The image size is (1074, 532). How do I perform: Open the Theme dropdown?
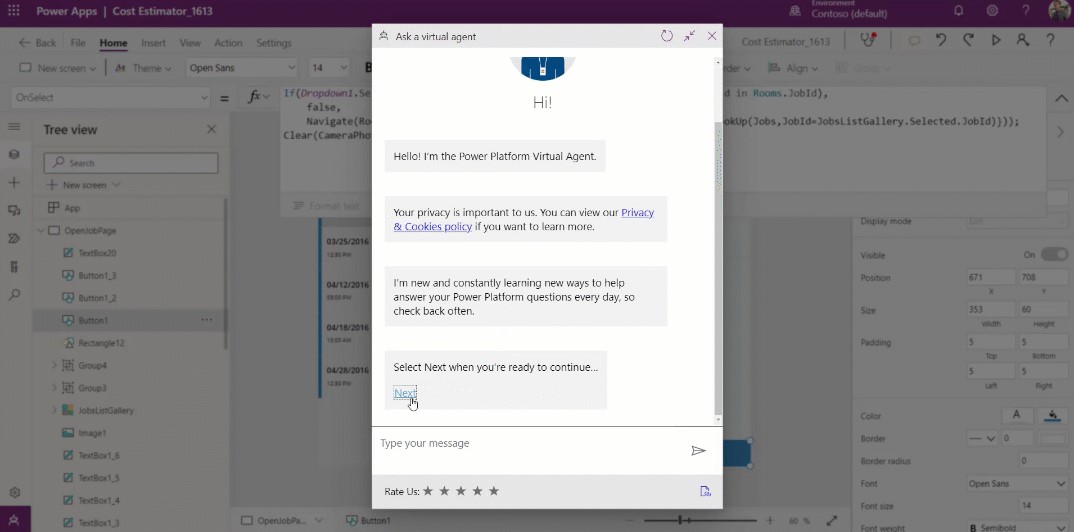pyautogui.click(x=142, y=68)
